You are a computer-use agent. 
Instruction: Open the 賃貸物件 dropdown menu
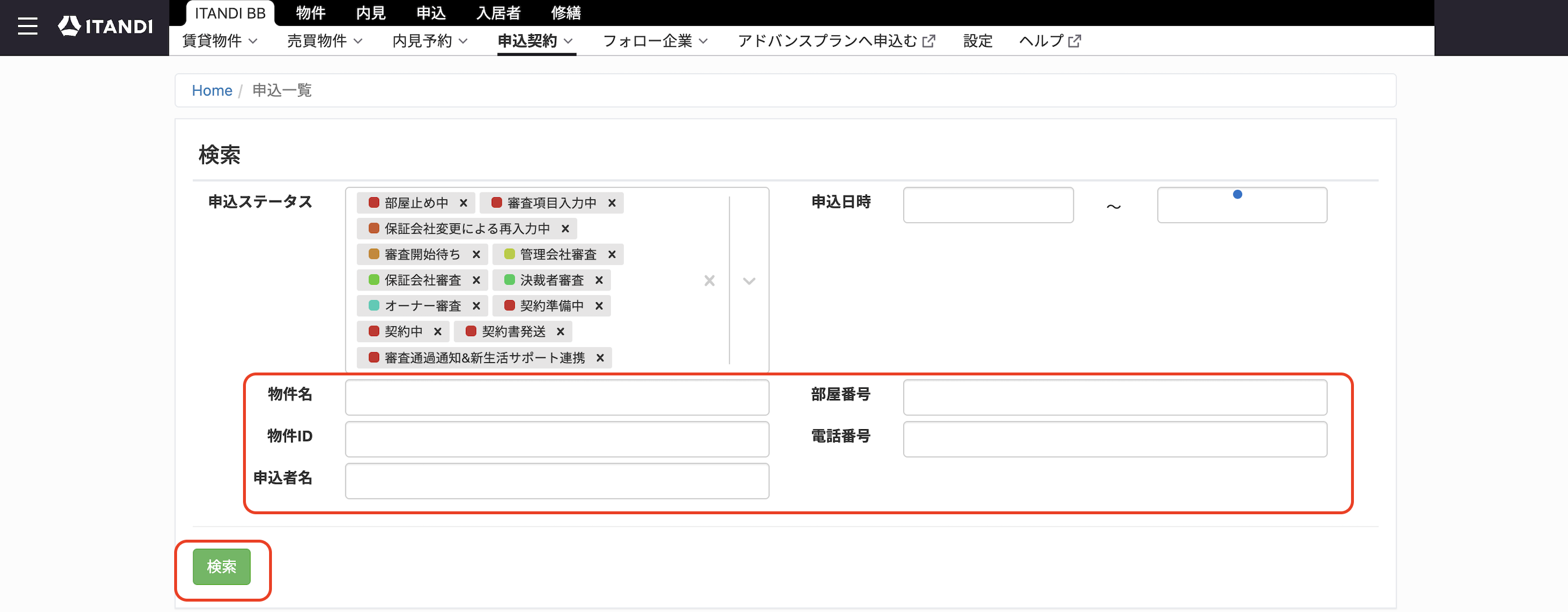click(220, 40)
